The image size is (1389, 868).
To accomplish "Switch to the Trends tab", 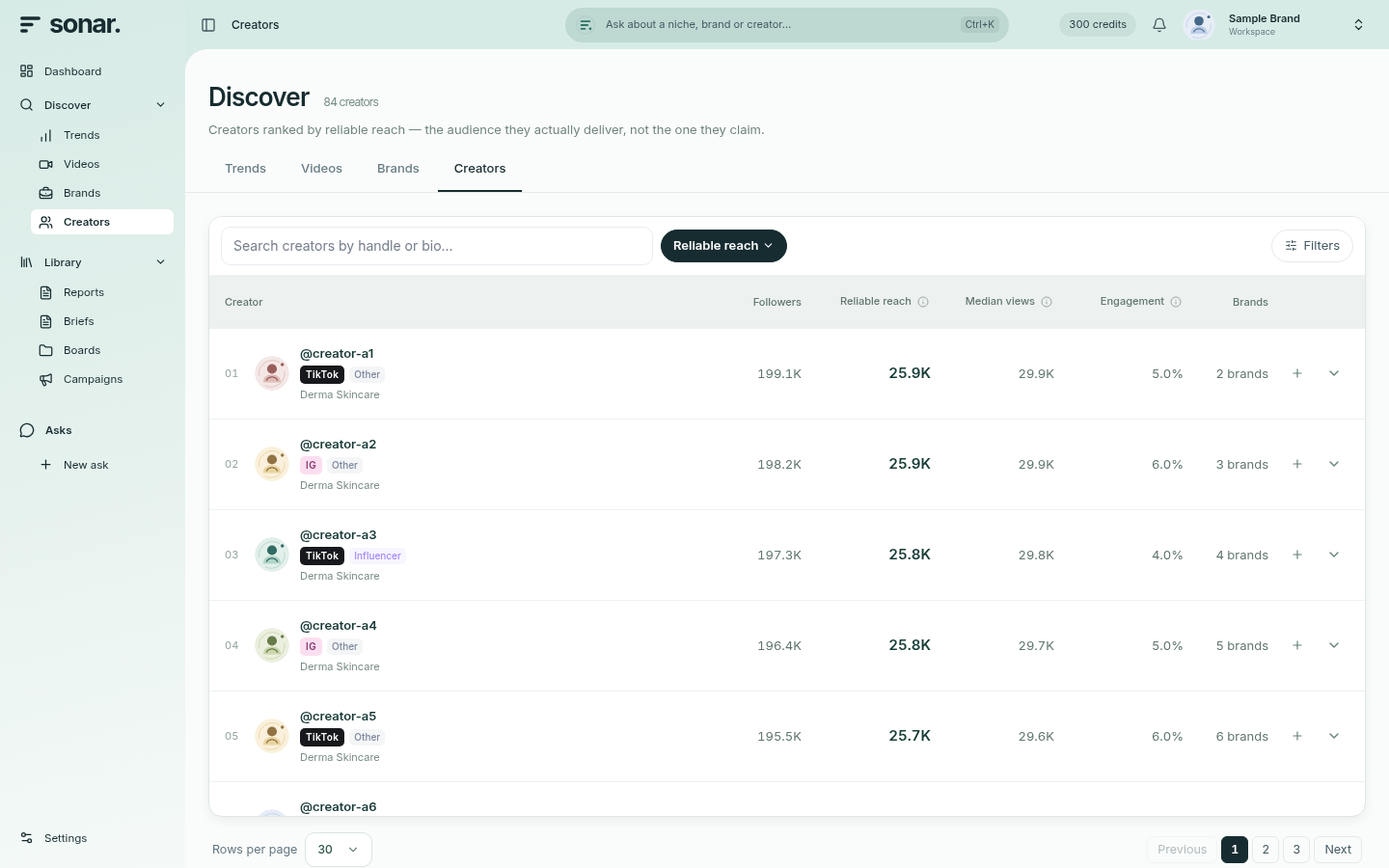I will [245, 168].
